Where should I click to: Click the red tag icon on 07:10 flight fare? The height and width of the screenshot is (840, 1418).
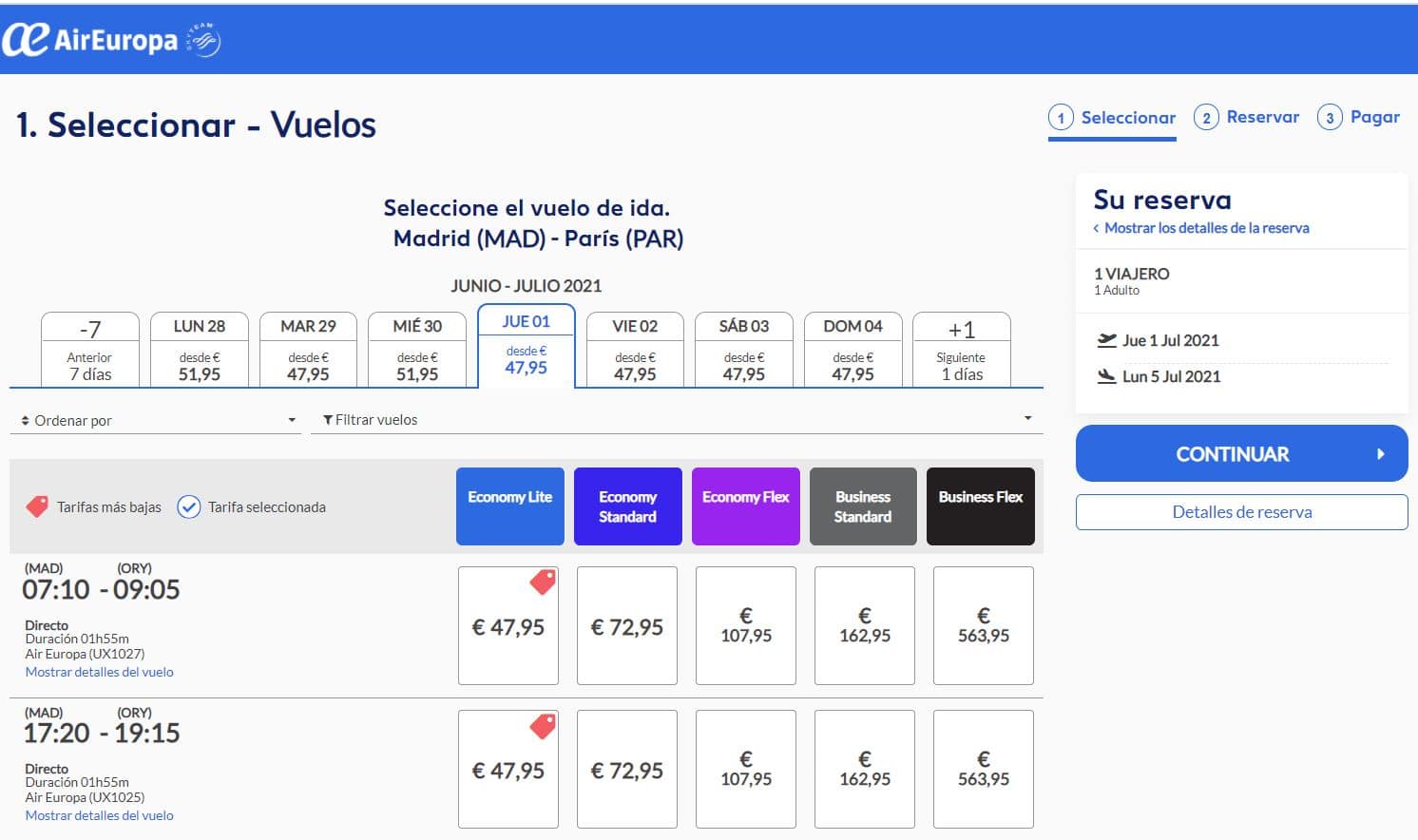pyautogui.click(x=542, y=582)
